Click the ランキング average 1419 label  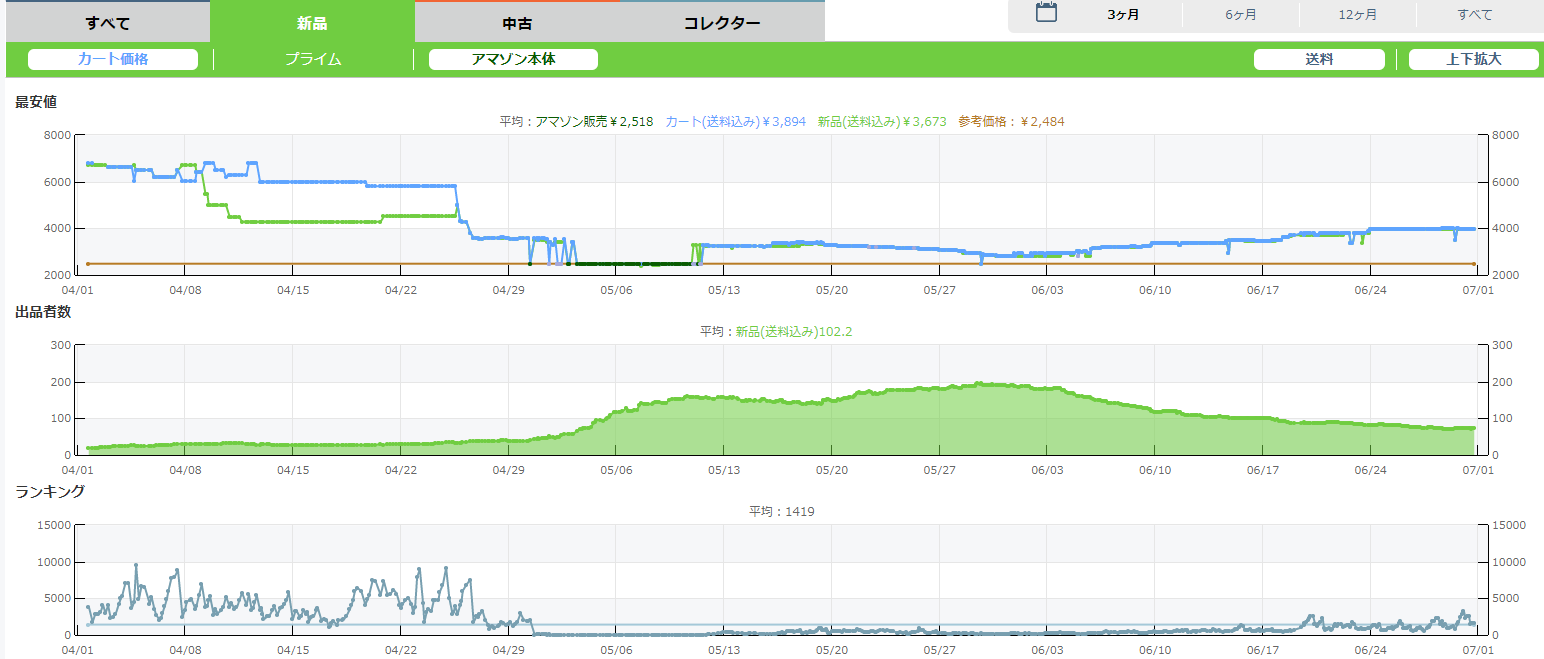tap(781, 512)
